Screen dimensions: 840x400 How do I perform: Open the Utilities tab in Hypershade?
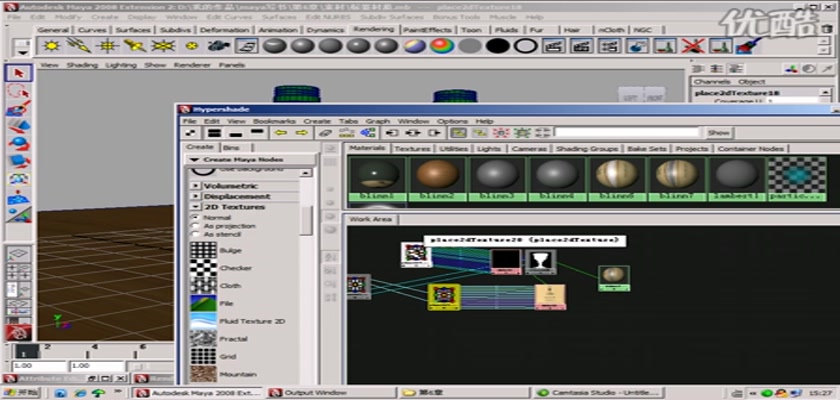click(453, 148)
